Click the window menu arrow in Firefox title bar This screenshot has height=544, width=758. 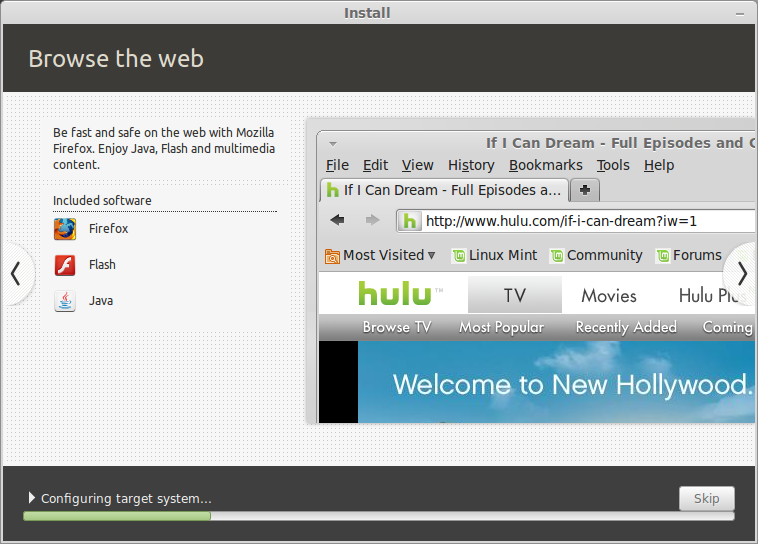(333, 144)
